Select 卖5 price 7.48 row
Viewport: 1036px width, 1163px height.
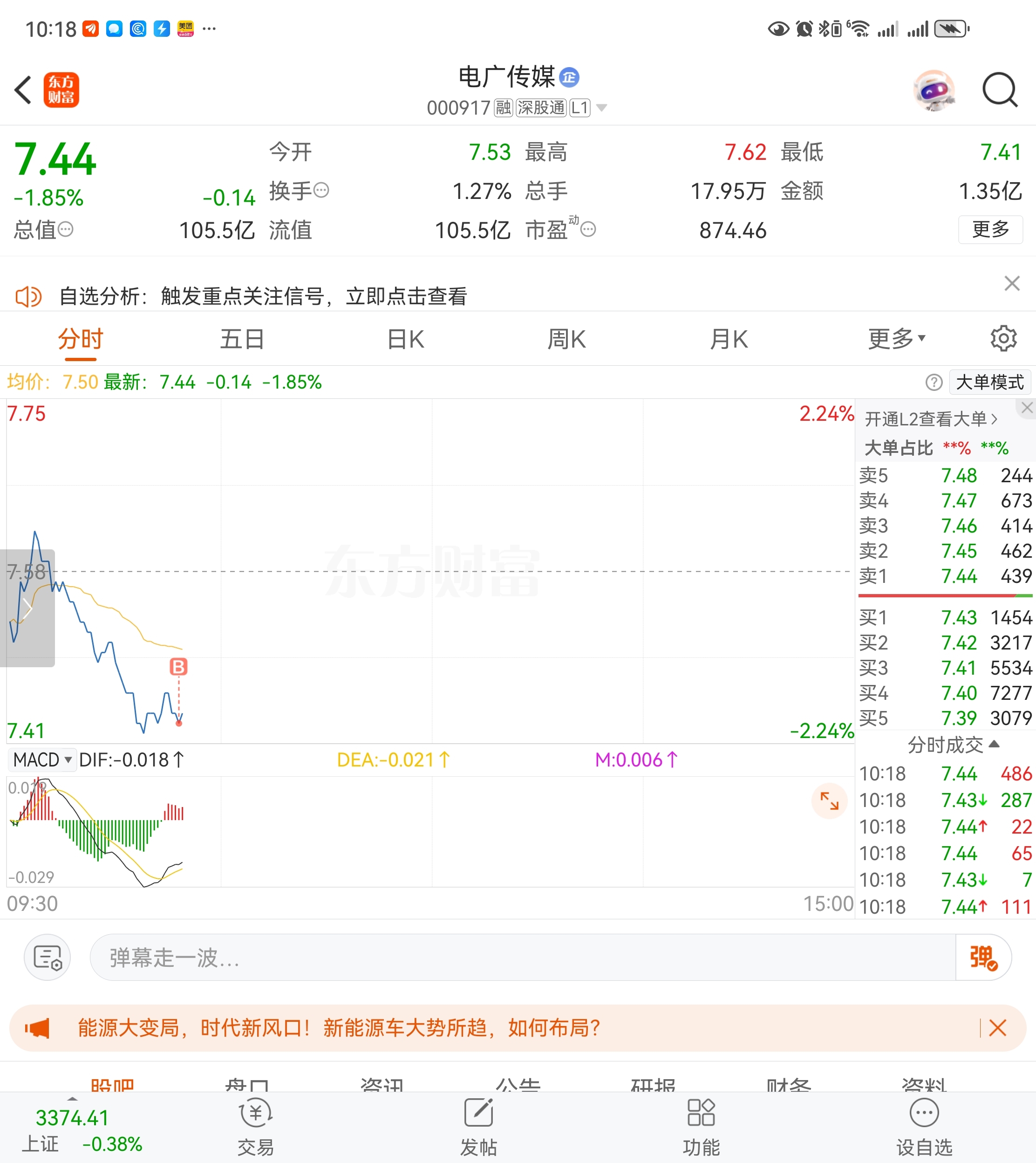coord(945,475)
